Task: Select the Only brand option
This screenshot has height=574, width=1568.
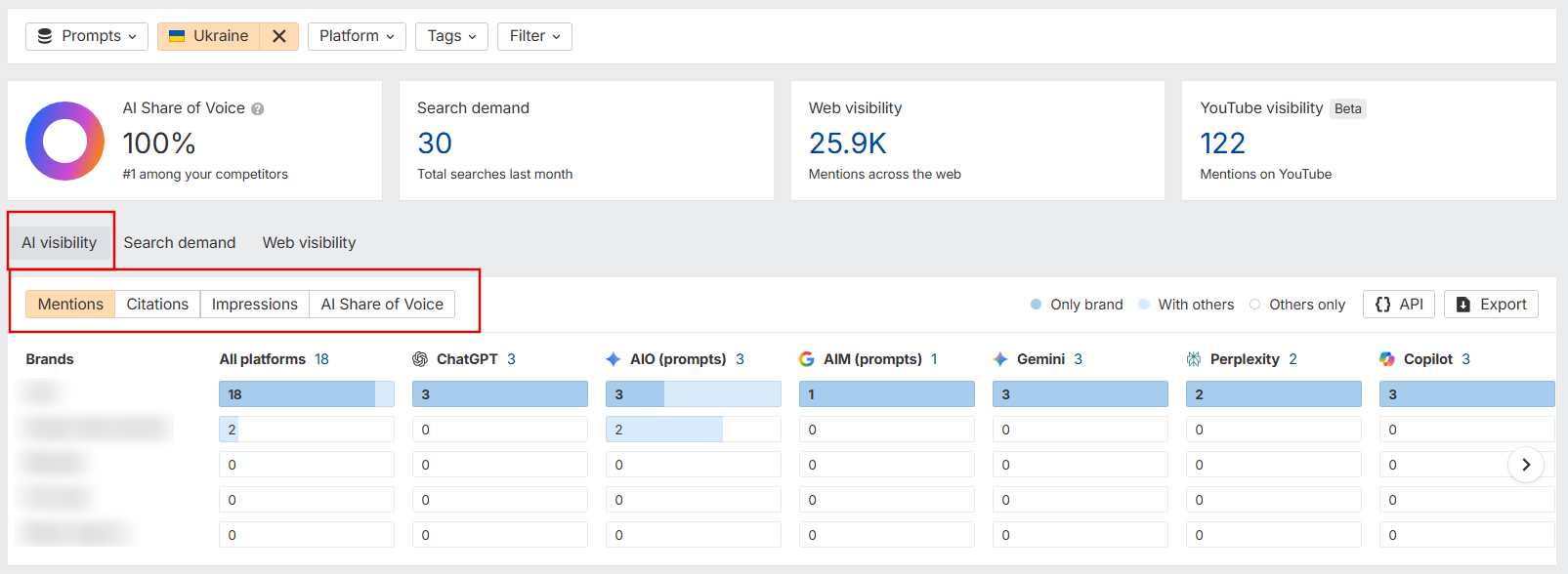Action: (x=1077, y=305)
